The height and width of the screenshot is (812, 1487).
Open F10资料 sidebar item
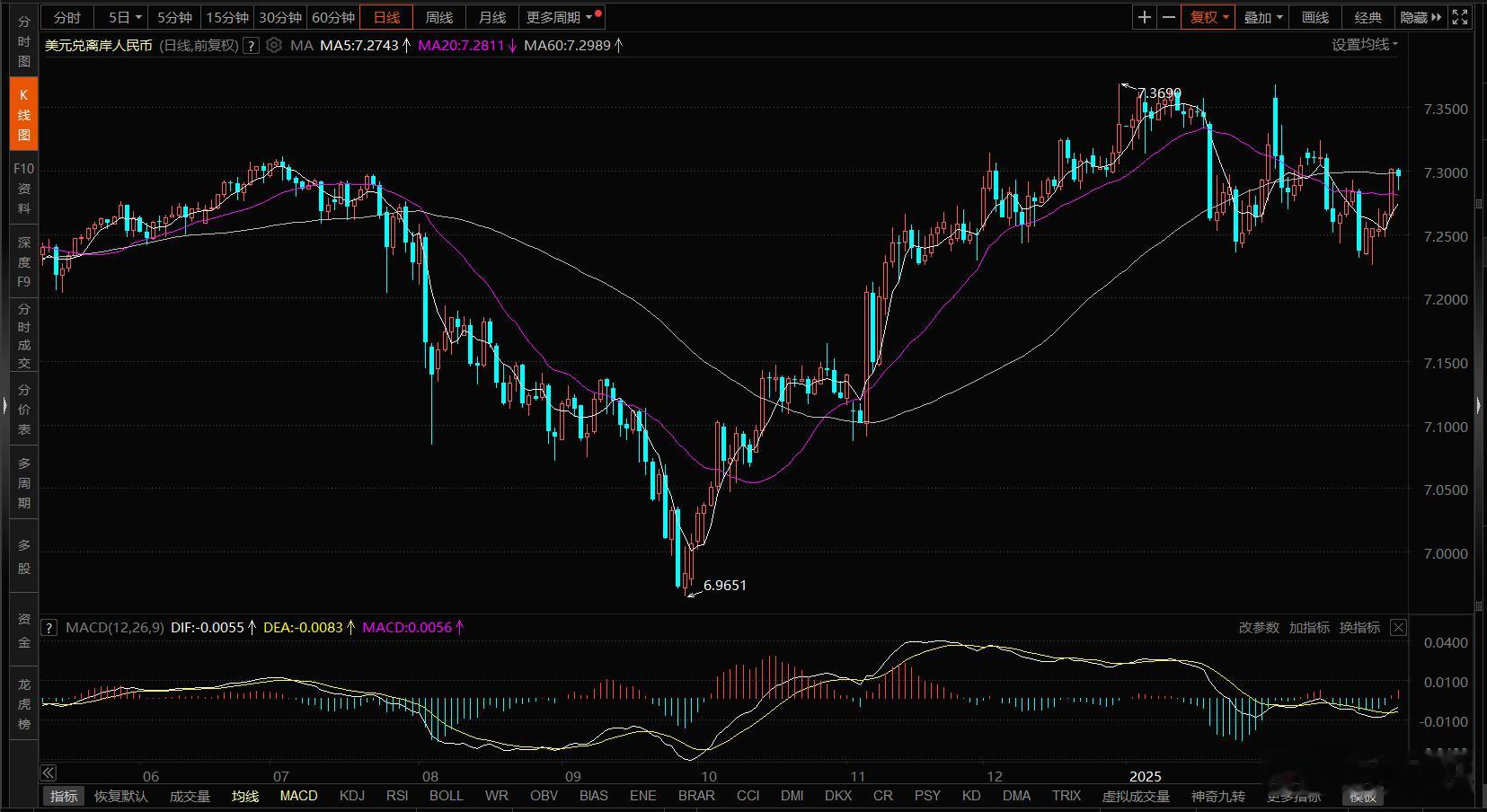24,188
